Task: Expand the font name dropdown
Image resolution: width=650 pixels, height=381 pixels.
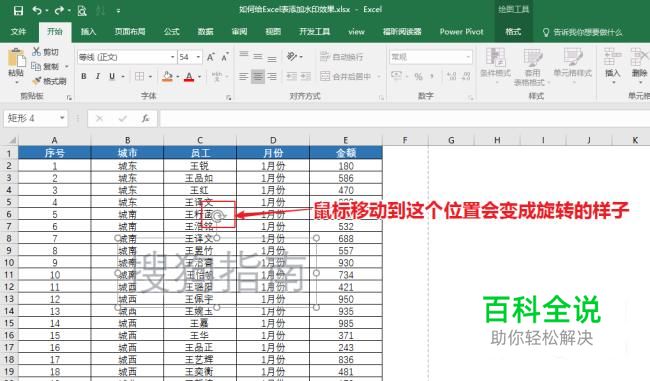Action: (172, 57)
